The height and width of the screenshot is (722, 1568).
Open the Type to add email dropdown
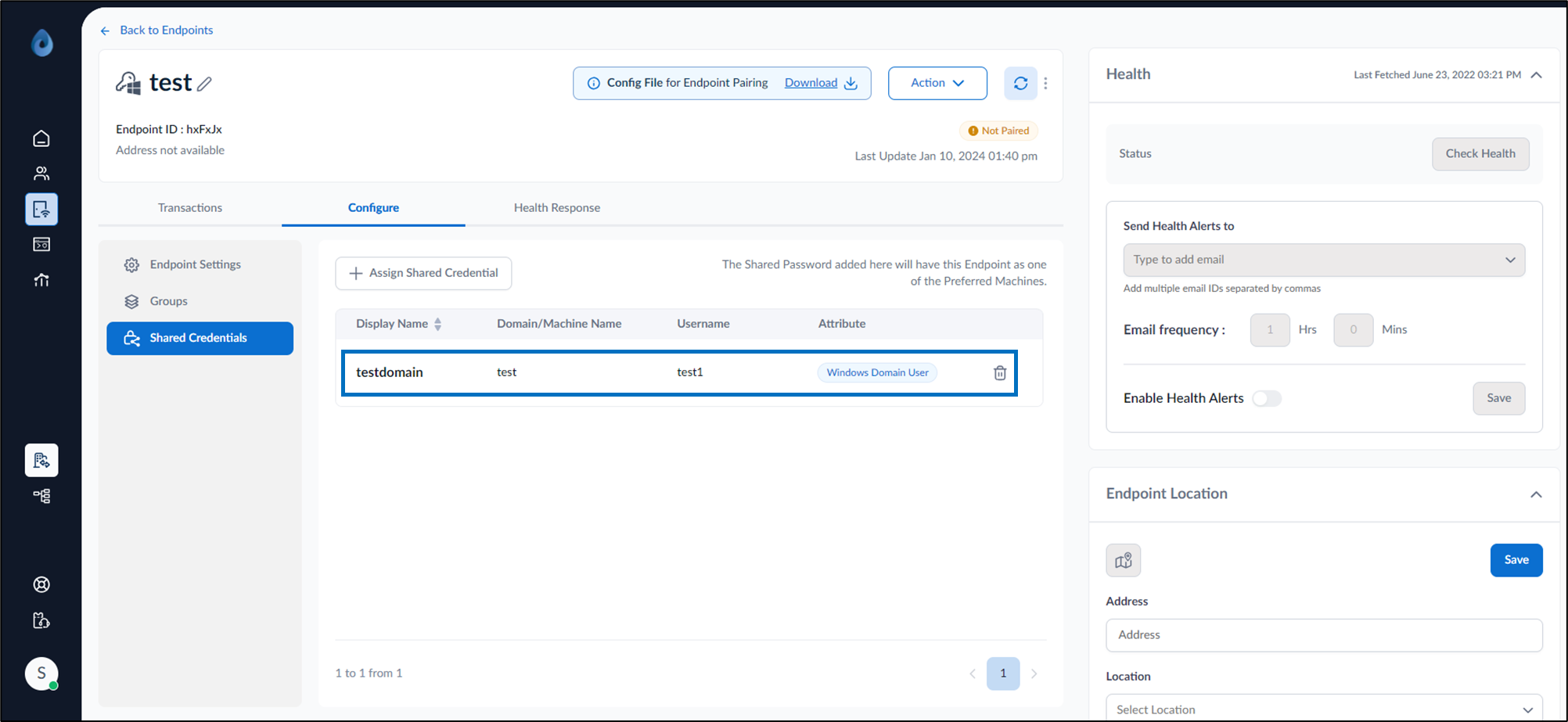tap(1324, 260)
